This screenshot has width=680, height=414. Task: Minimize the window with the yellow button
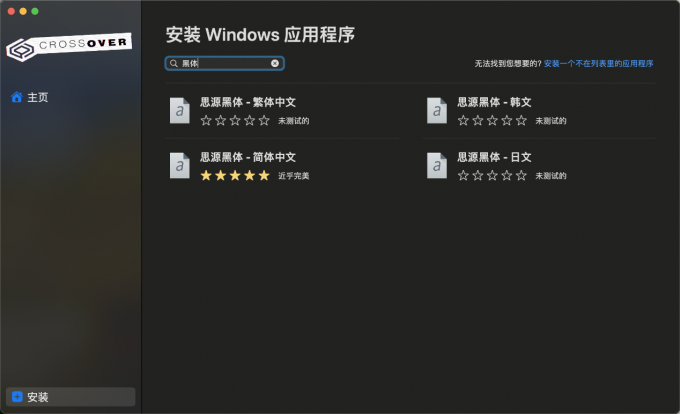(23, 11)
